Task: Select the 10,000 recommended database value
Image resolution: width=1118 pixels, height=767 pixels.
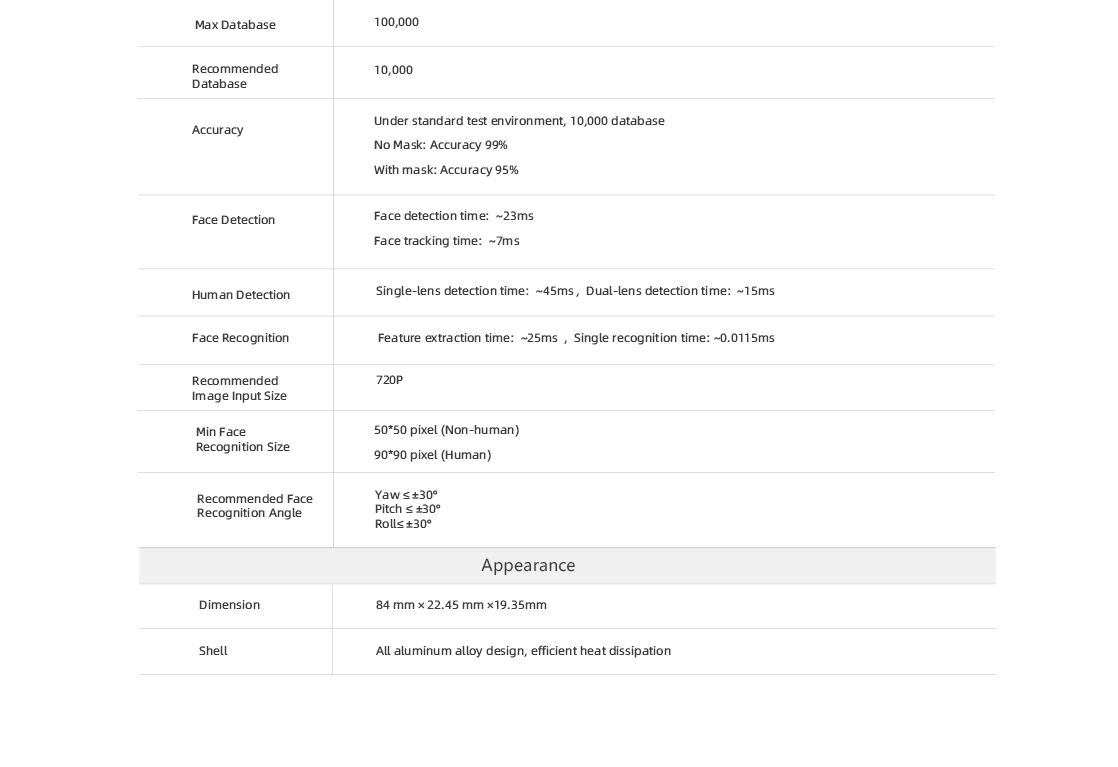Action: [x=394, y=70]
